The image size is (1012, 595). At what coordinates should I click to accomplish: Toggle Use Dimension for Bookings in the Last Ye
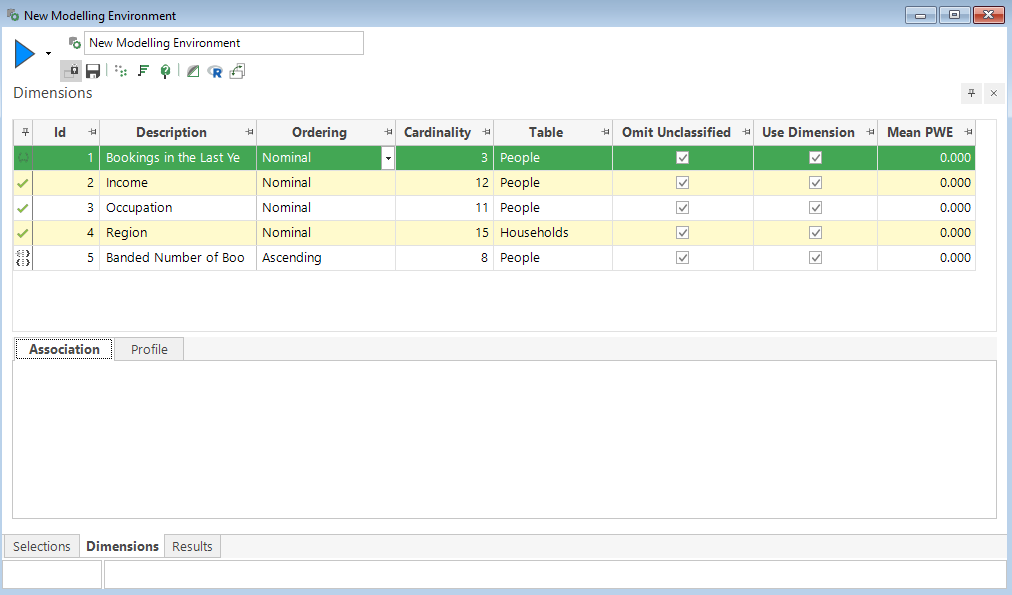pyautogui.click(x=816, y=157)
